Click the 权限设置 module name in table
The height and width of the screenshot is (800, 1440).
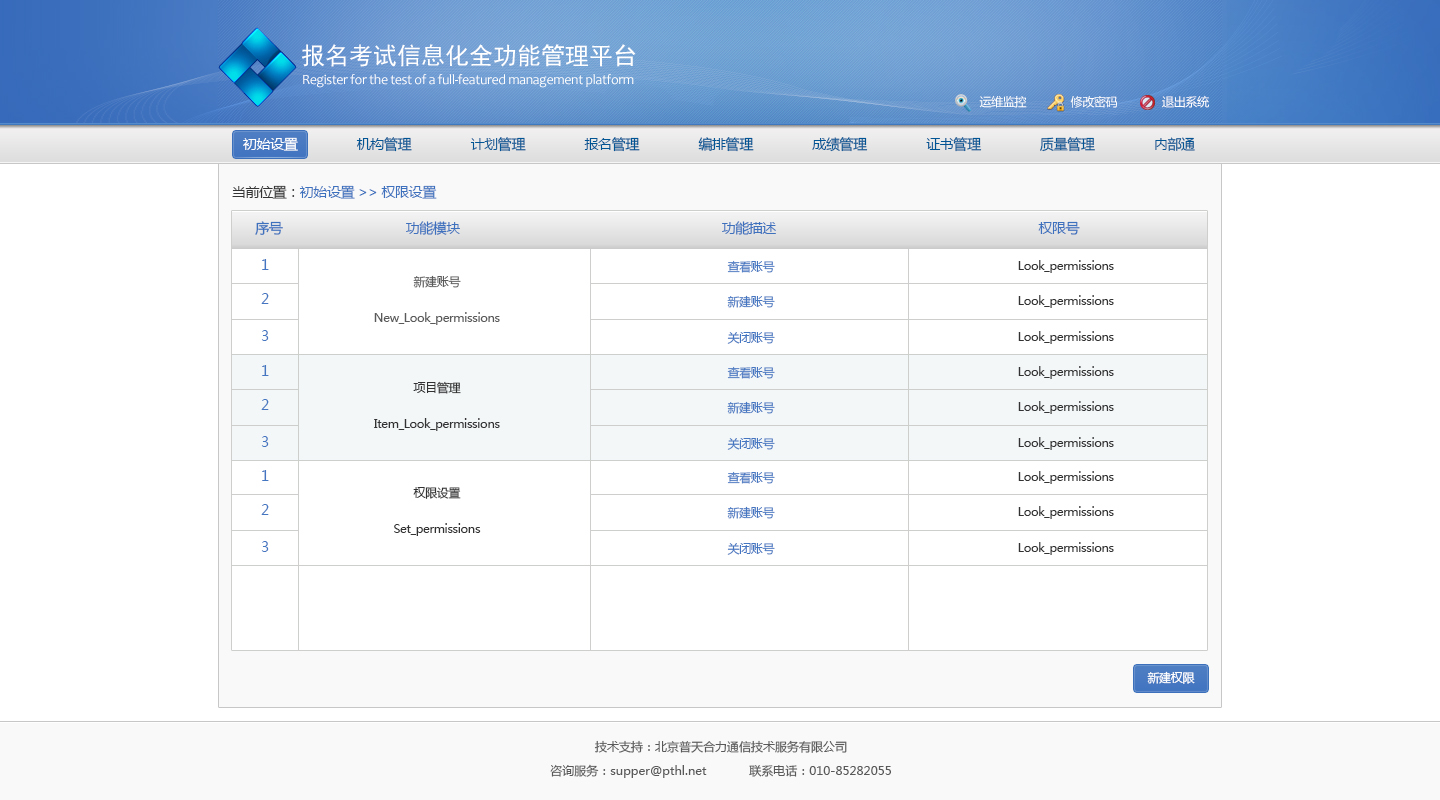437,493
